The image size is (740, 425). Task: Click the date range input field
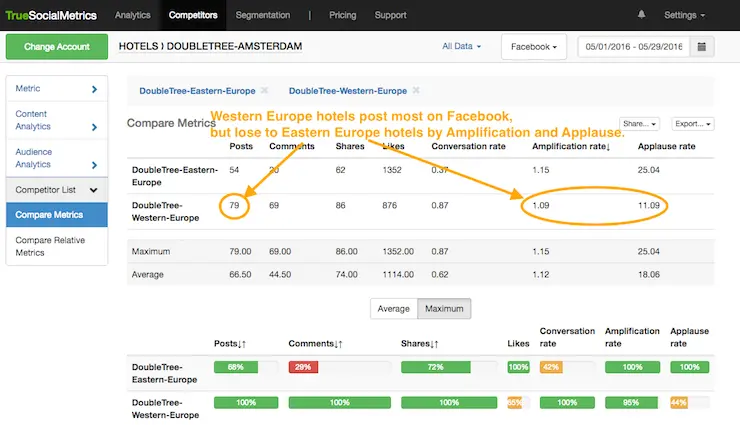[633, 47]
